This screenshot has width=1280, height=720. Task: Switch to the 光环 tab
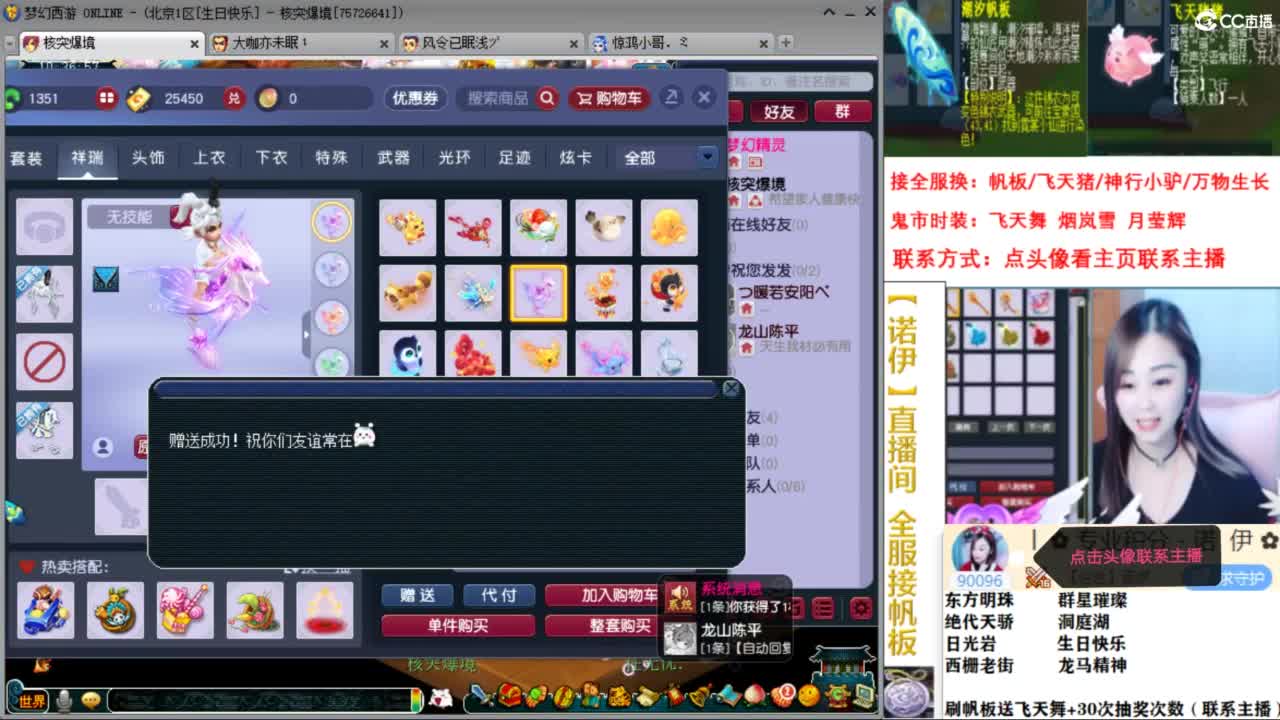(x=454, y=158)
